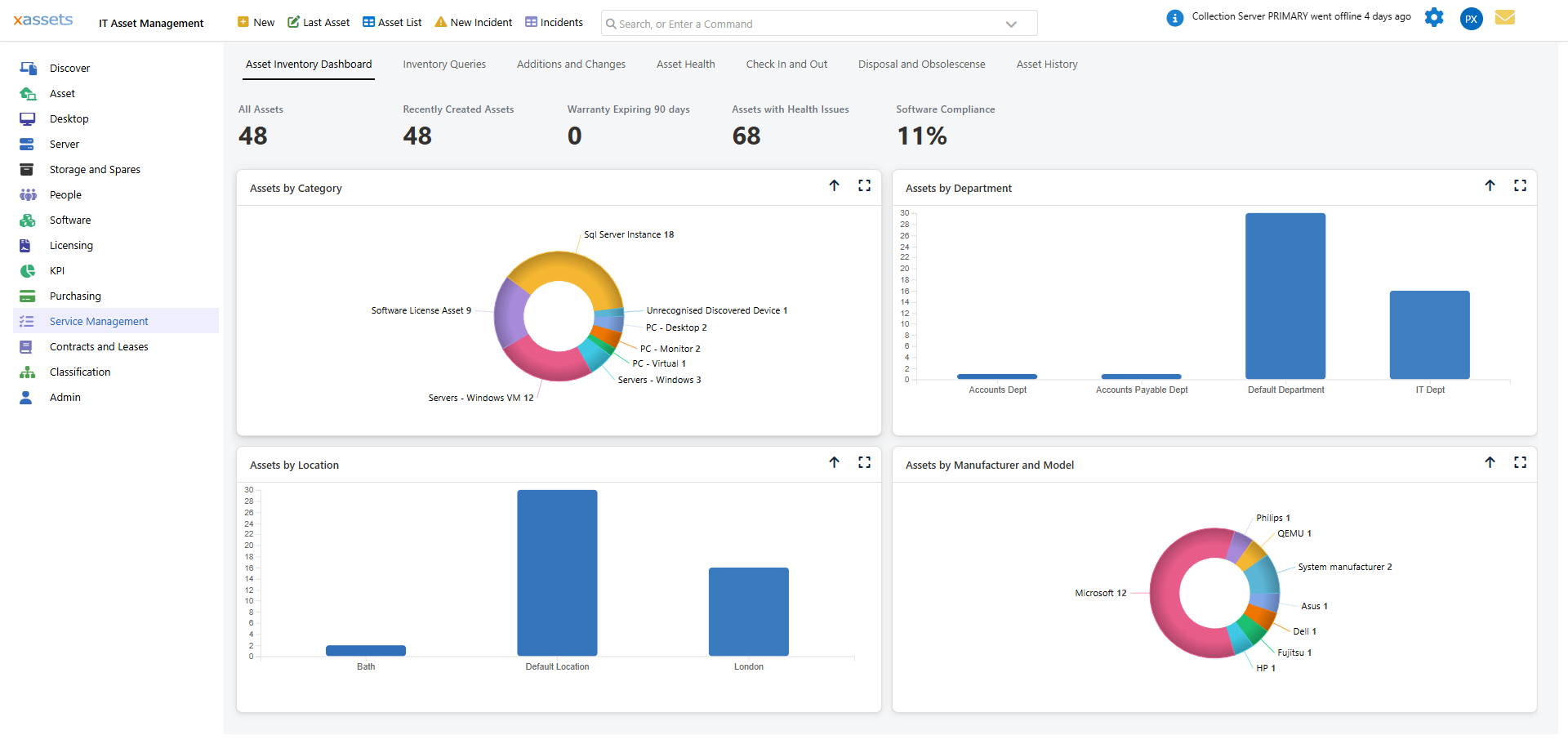This screenshot has height=744, width=1568.
Task: Click the Discover sidebar icon
Action: click(x=28, y=69)
